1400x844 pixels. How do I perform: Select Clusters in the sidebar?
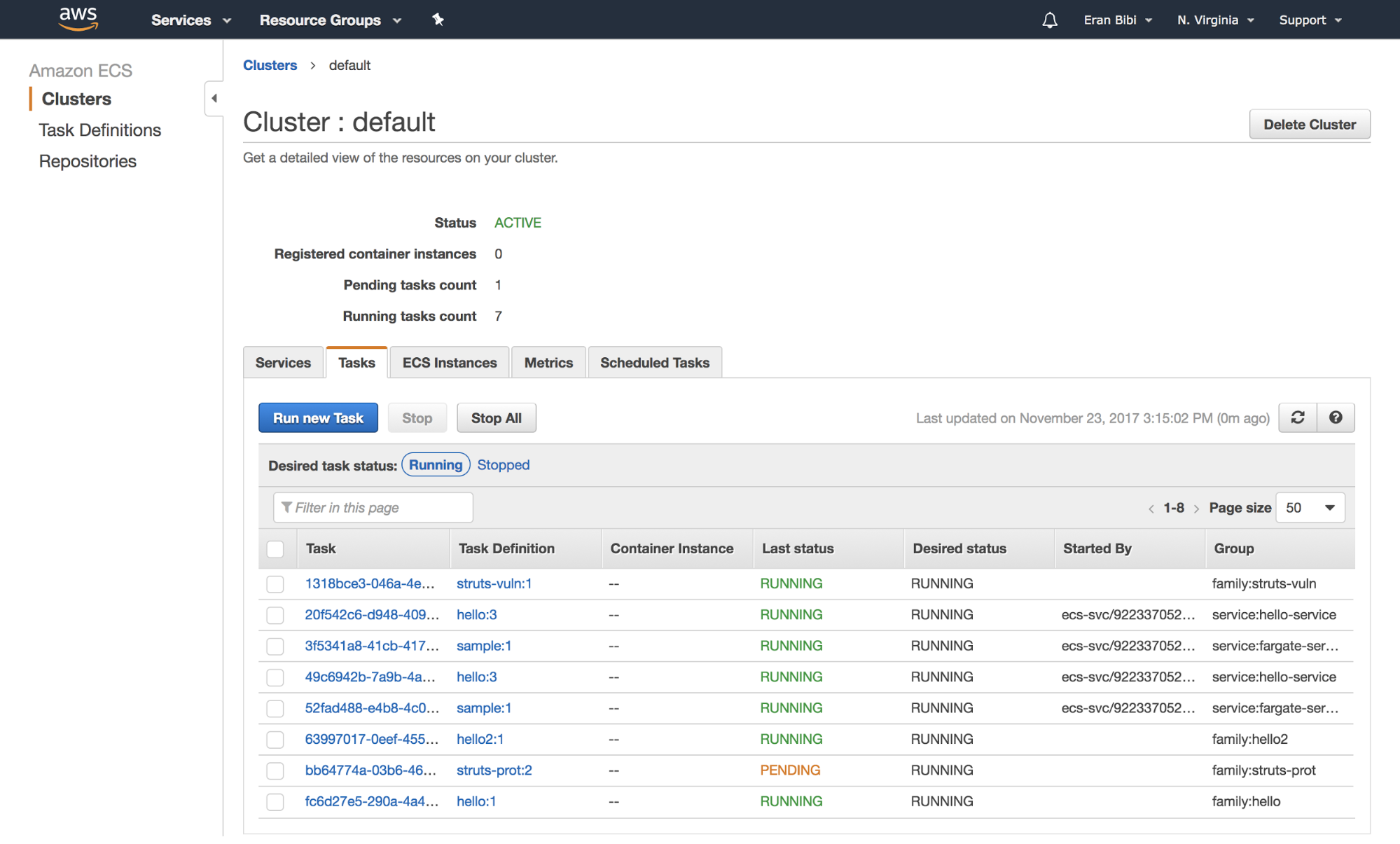pyautogui.click(x=76, y=99)
